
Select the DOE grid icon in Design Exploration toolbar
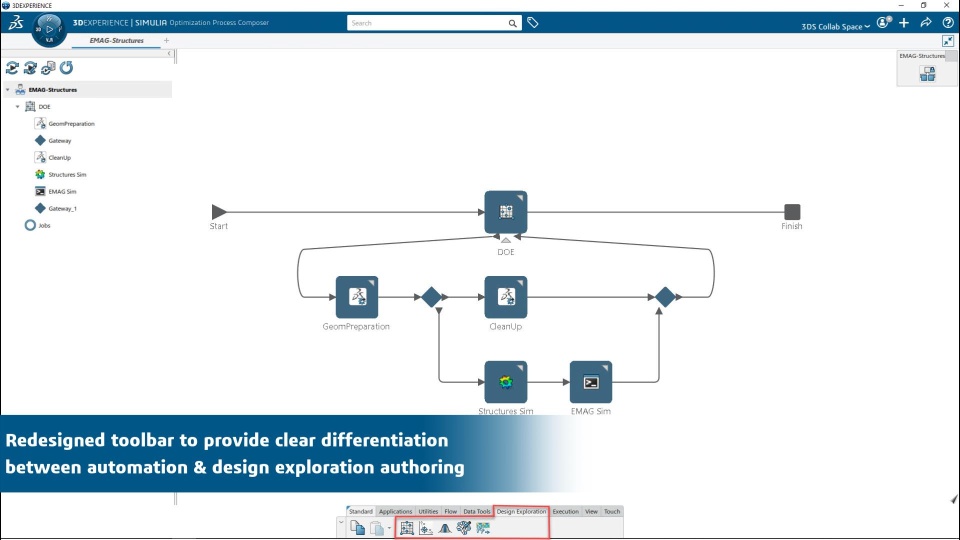(407, 528)
